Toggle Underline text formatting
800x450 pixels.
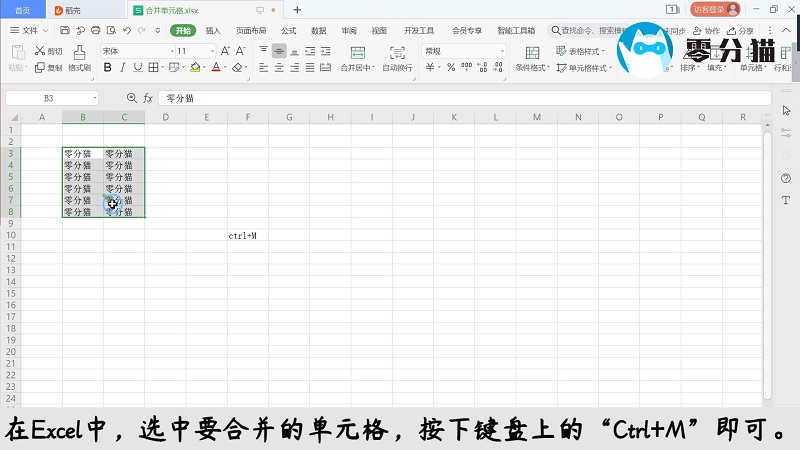pos(137,68)
